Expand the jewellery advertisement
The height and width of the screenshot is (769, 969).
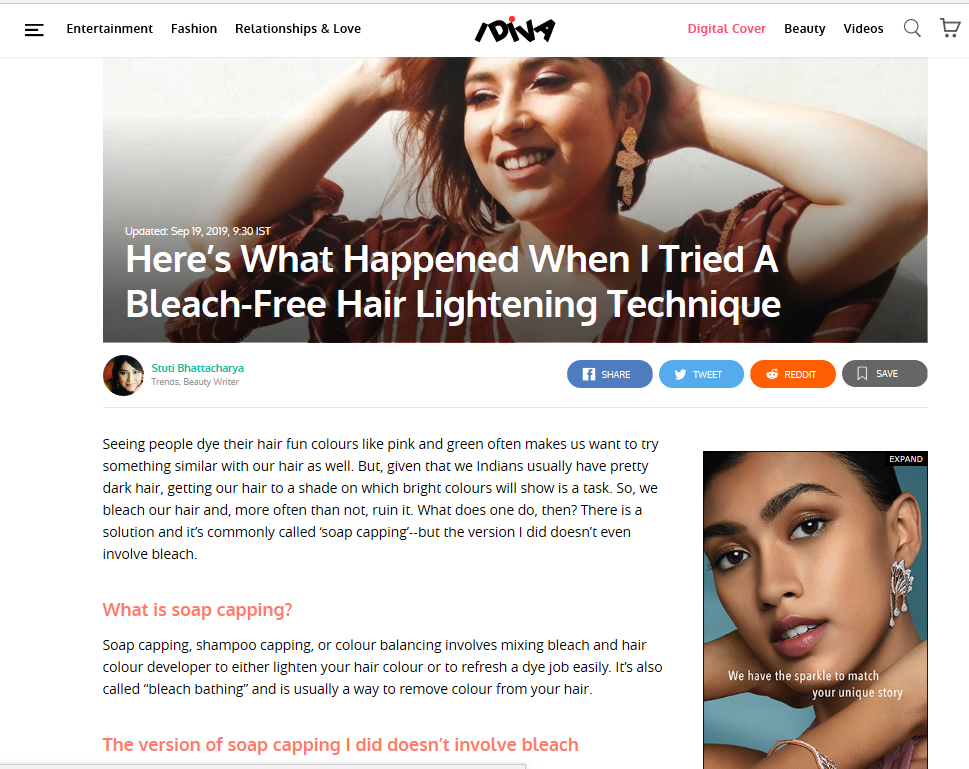(x=905, y=459)
